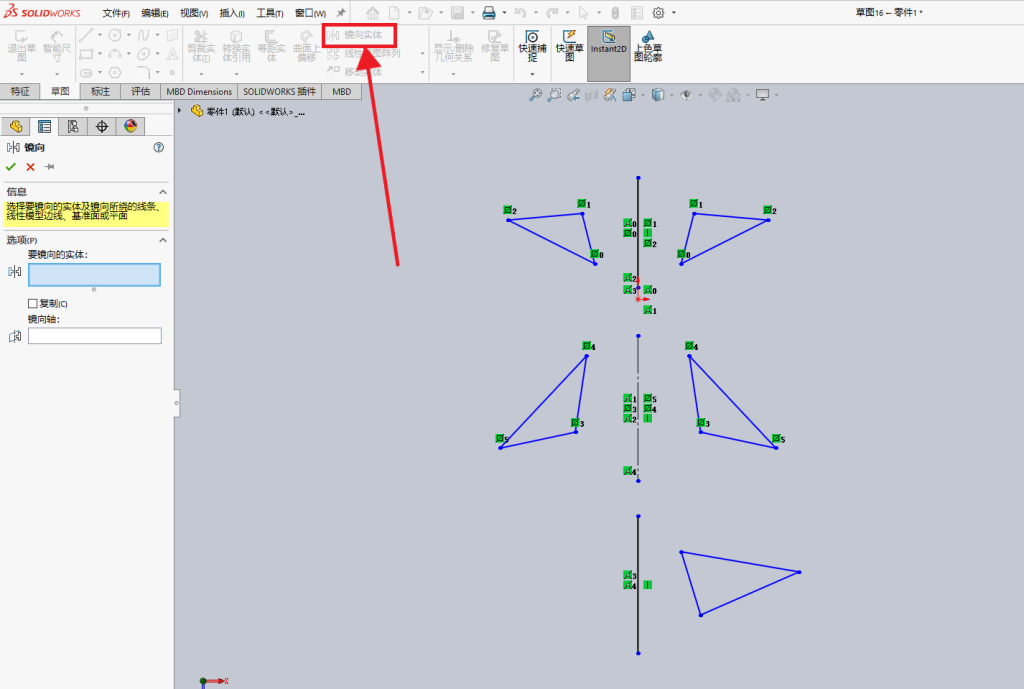Pin the menu bar with the pushpin

341,12
